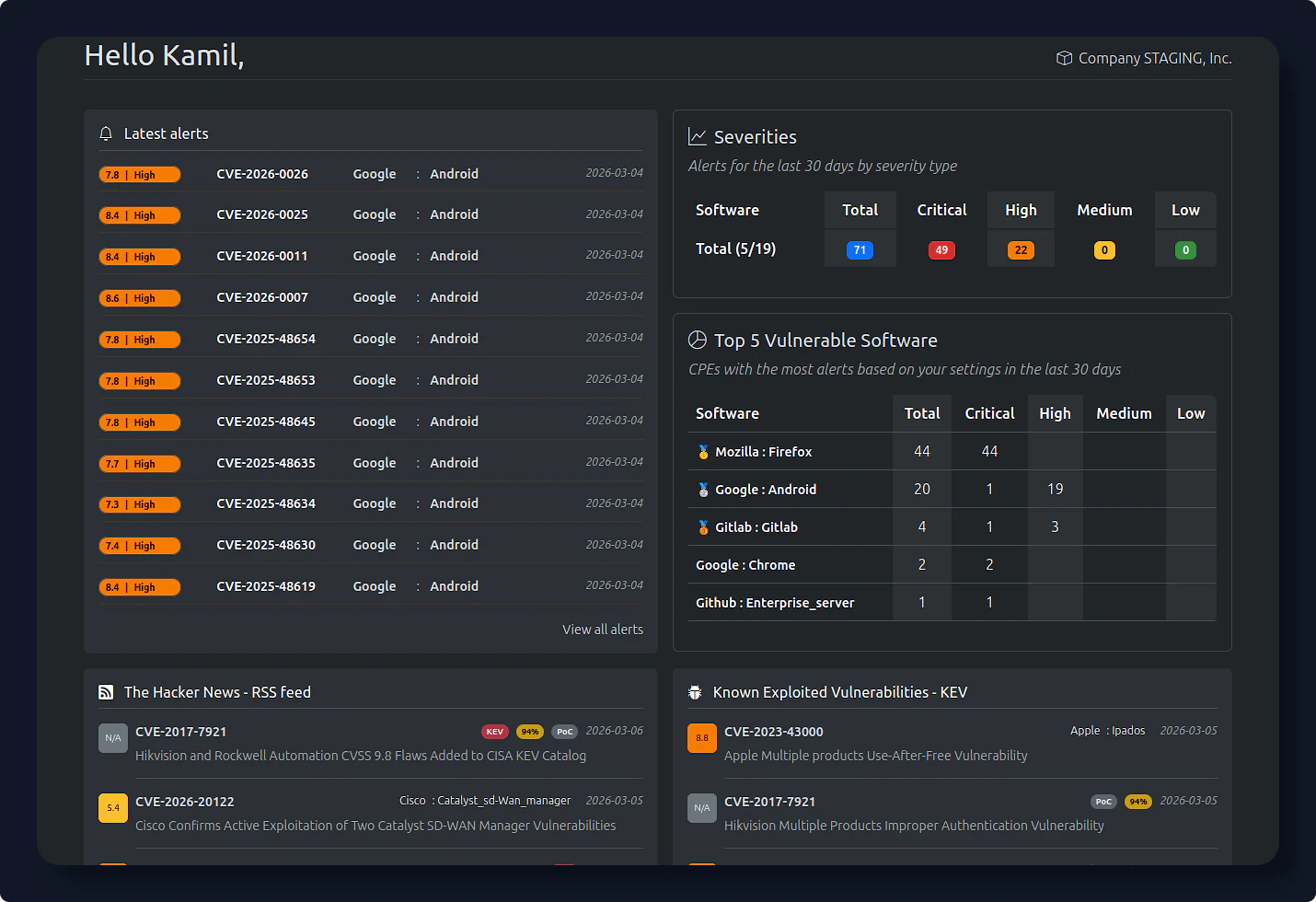Click the 8.4 High badge for CVE-2026-0025
This screenshot has width=1316, height=902.
click(x=139, y=215)
